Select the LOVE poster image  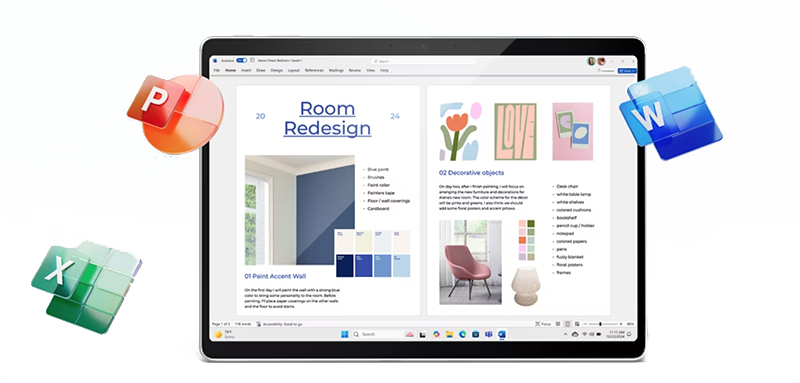pyautogui.click(x=515, y=132)
